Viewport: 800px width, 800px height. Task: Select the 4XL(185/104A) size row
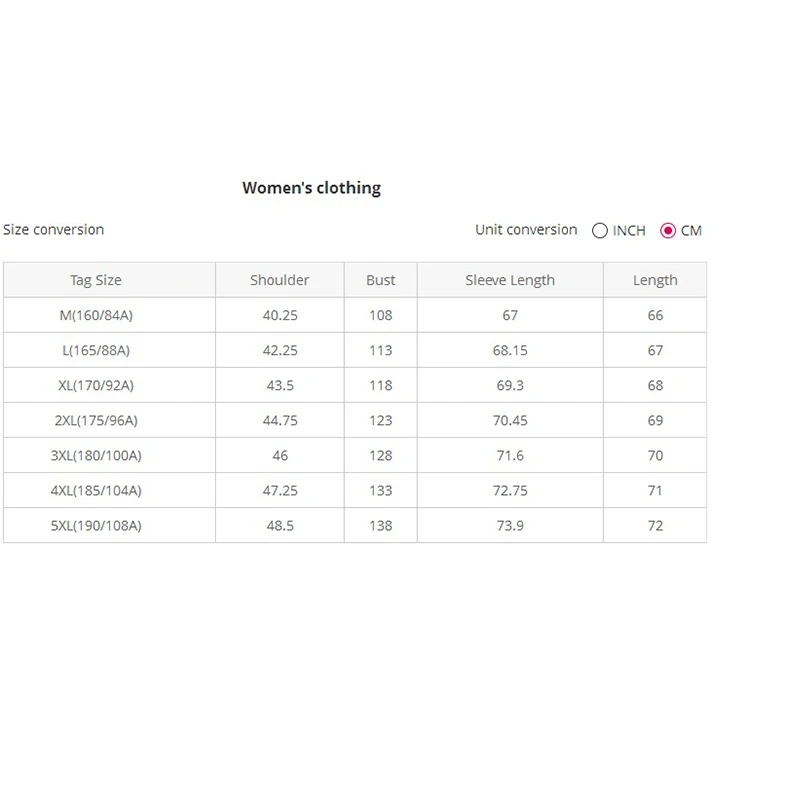(355, 490)
